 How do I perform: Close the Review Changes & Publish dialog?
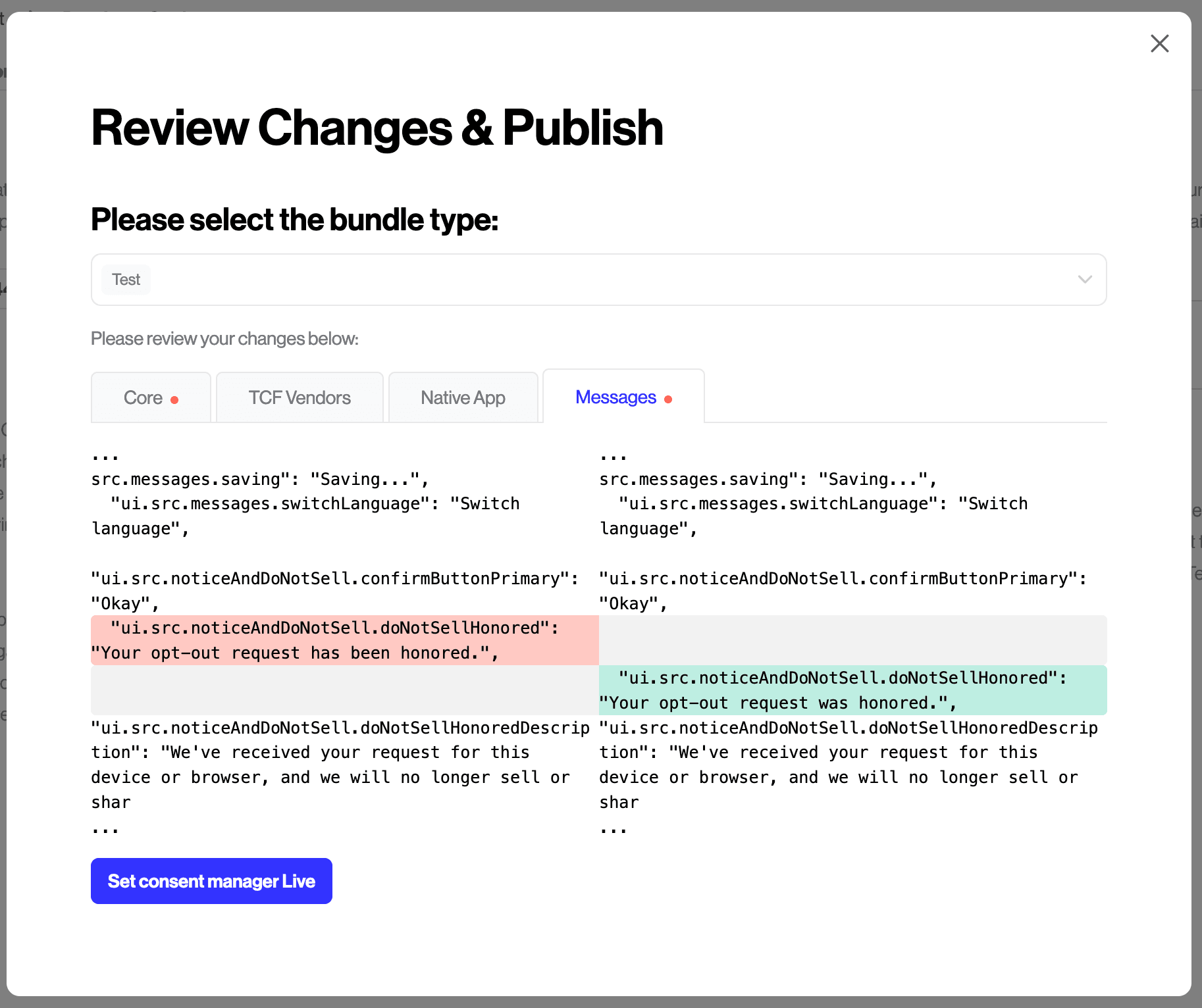1159,43
